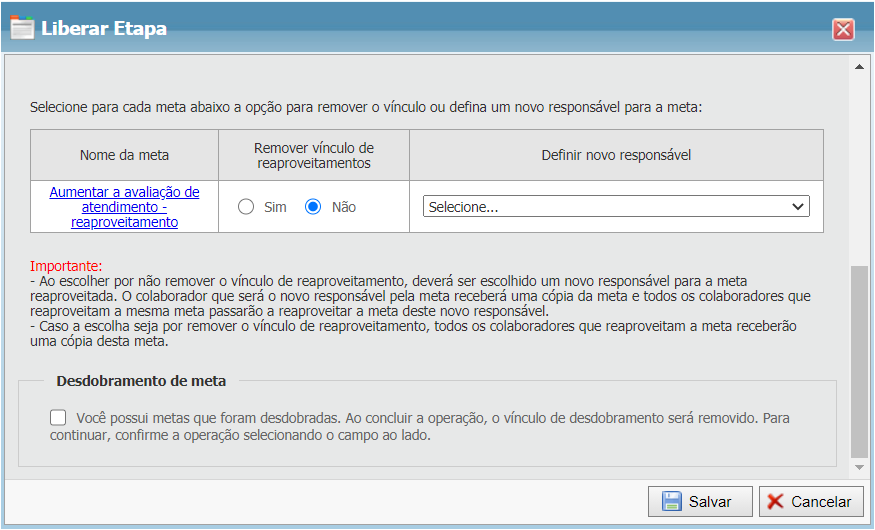The height and width of the screenshot is (530, 875).
Task: Click the scrollbar up arrow
Action: pyautogui.click(x=859, y=67)
